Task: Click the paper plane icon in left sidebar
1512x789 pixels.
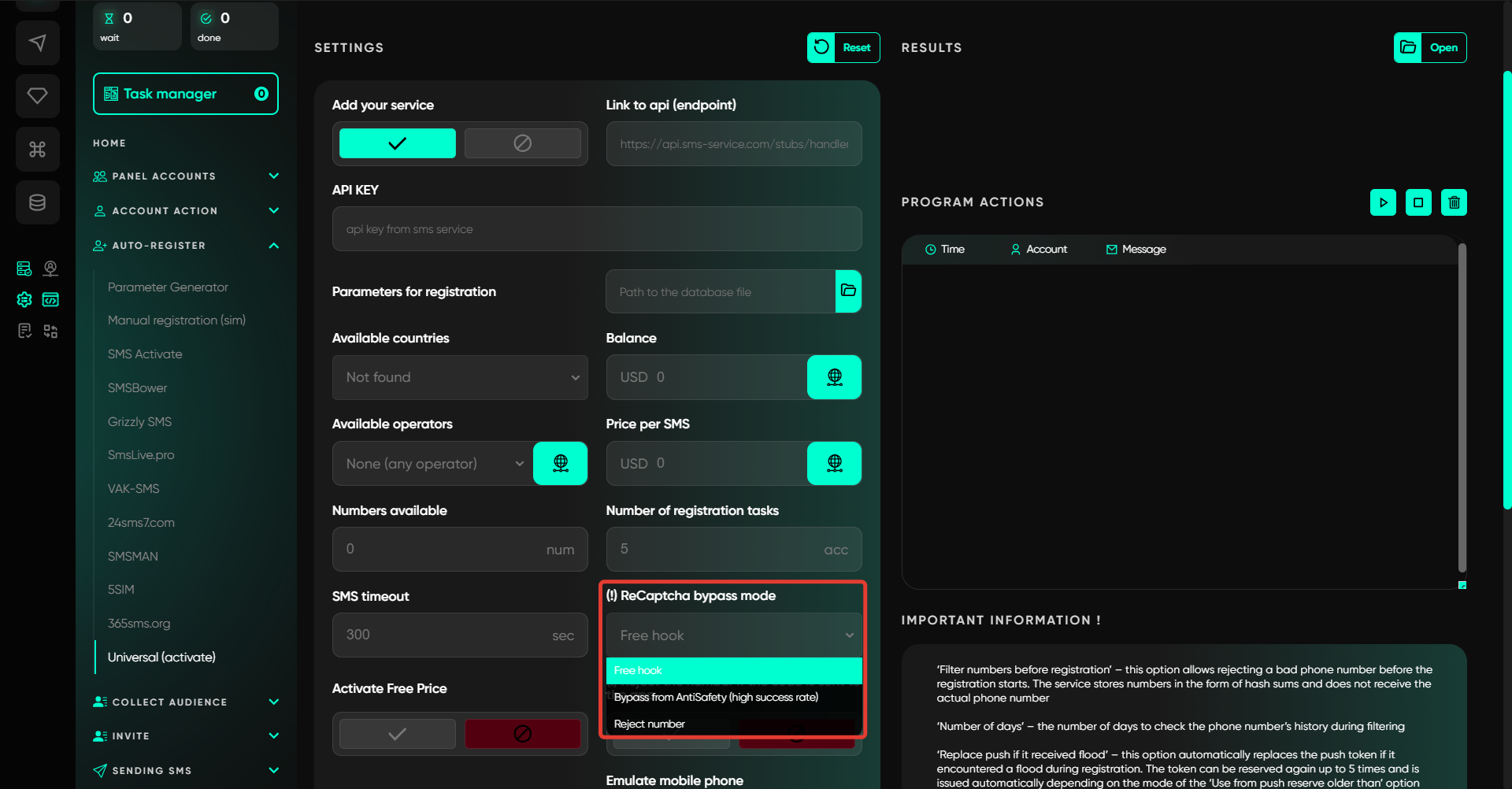Action: (x=37, y=43)
